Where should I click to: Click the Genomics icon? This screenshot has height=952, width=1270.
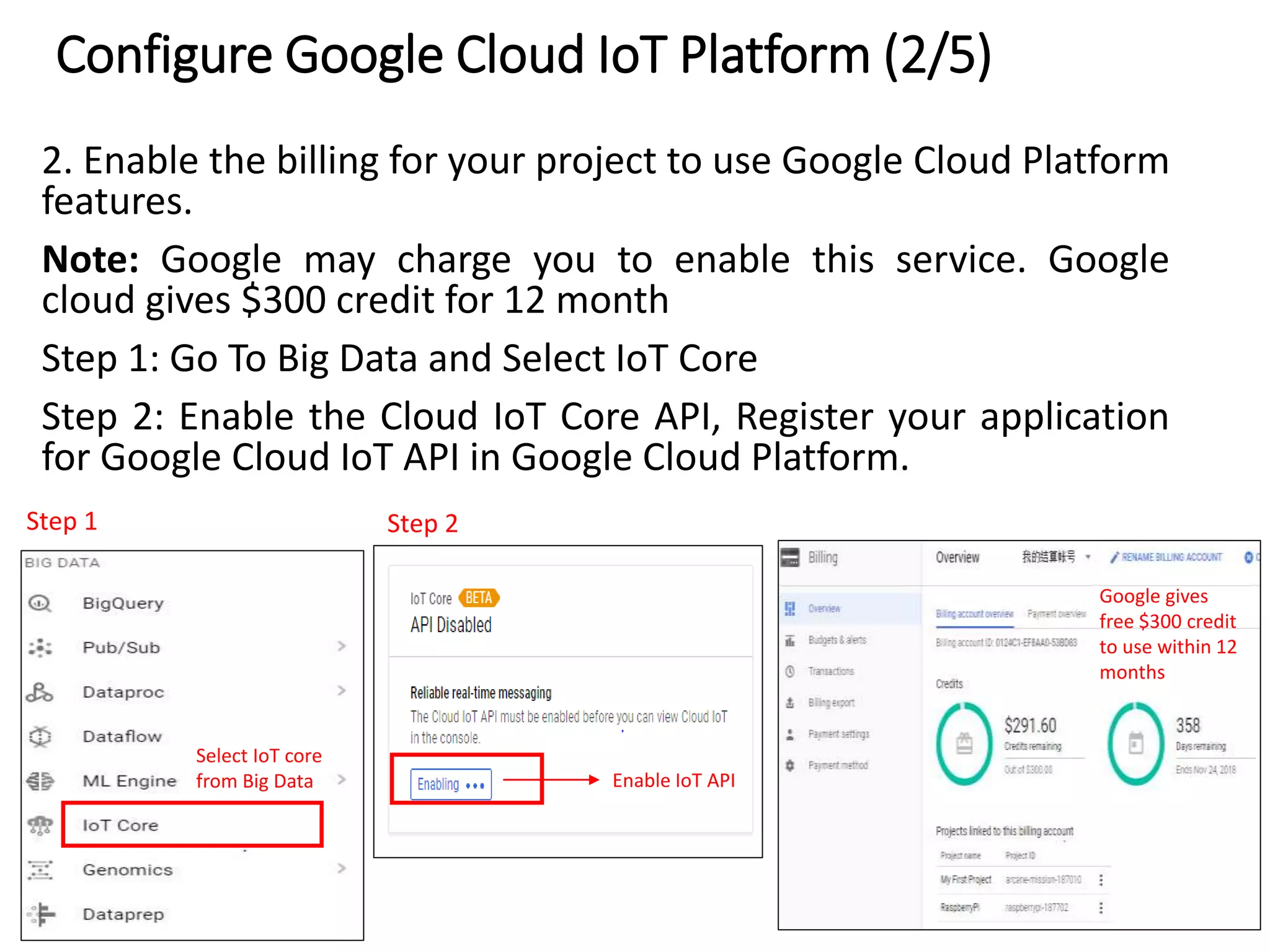click(40, 870)
